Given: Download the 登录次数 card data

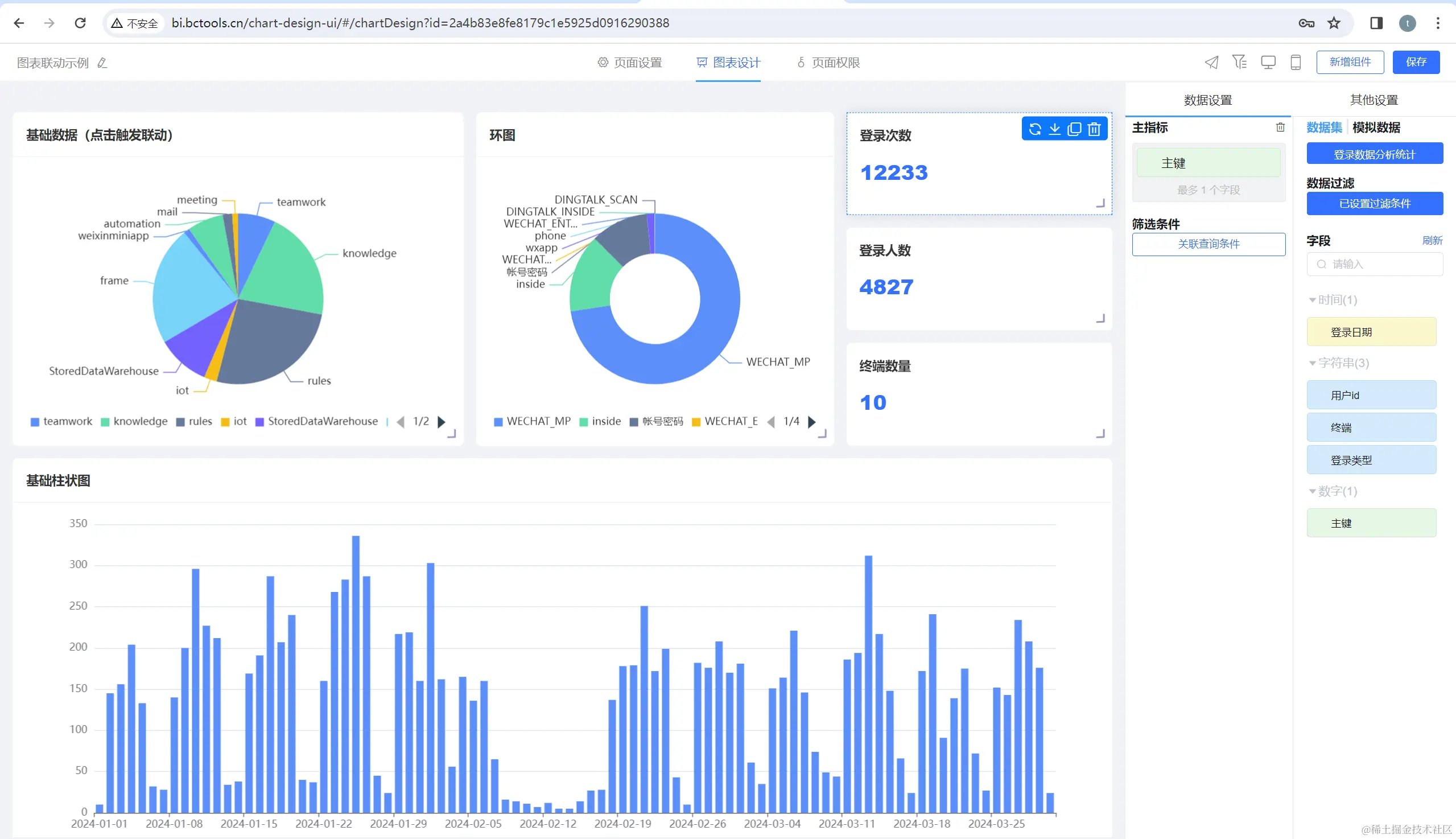Looking at the screenshot, I should [x=1054, y=129].
